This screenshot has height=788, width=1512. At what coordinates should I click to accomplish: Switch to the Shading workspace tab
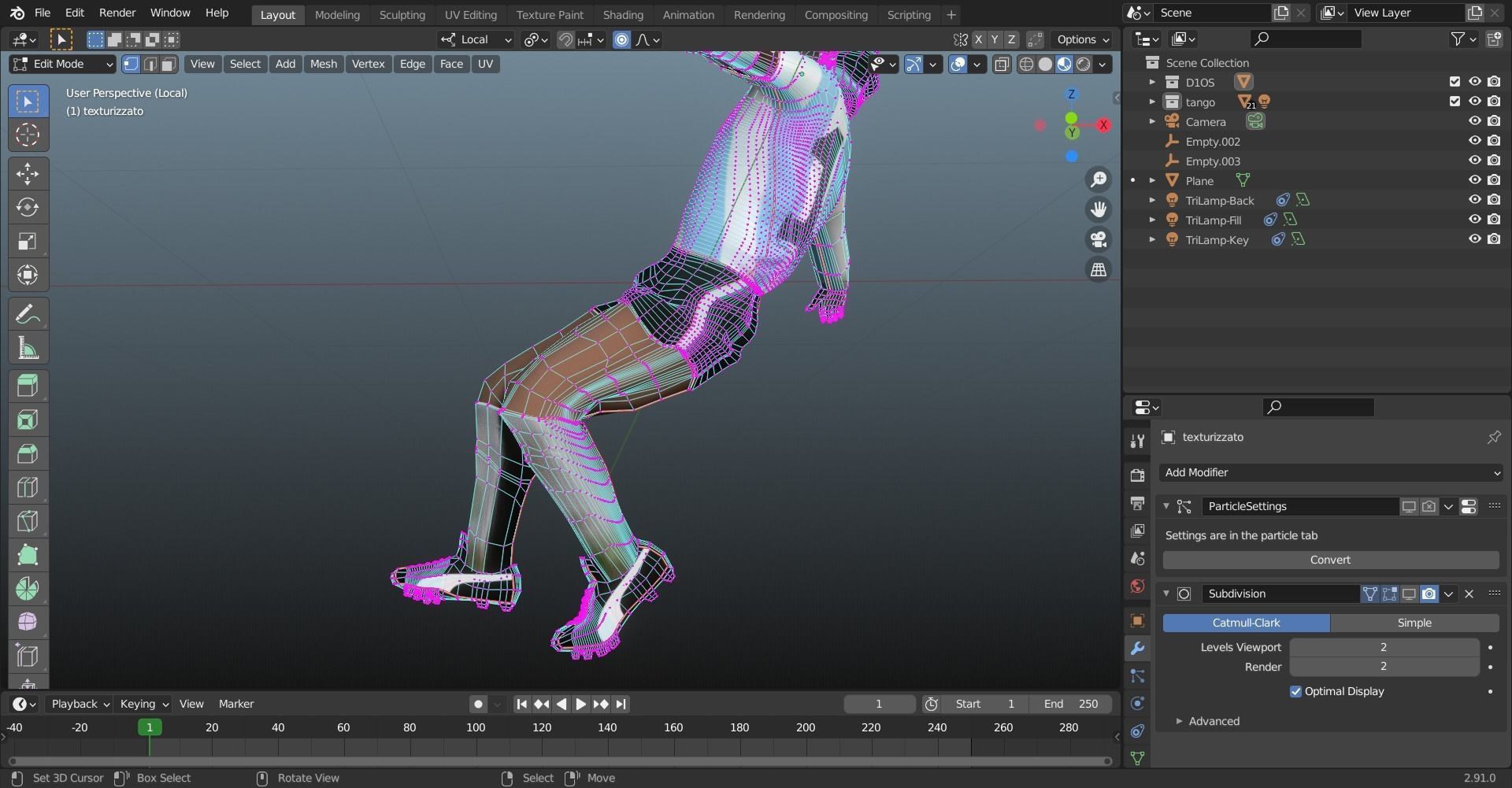(623, 15)
